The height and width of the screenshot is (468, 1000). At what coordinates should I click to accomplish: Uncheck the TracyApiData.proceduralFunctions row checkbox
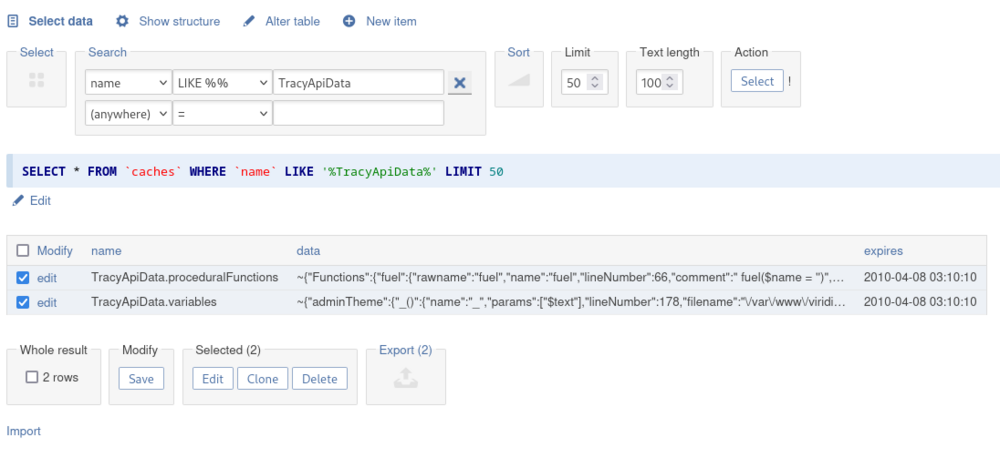coord(23,277)
